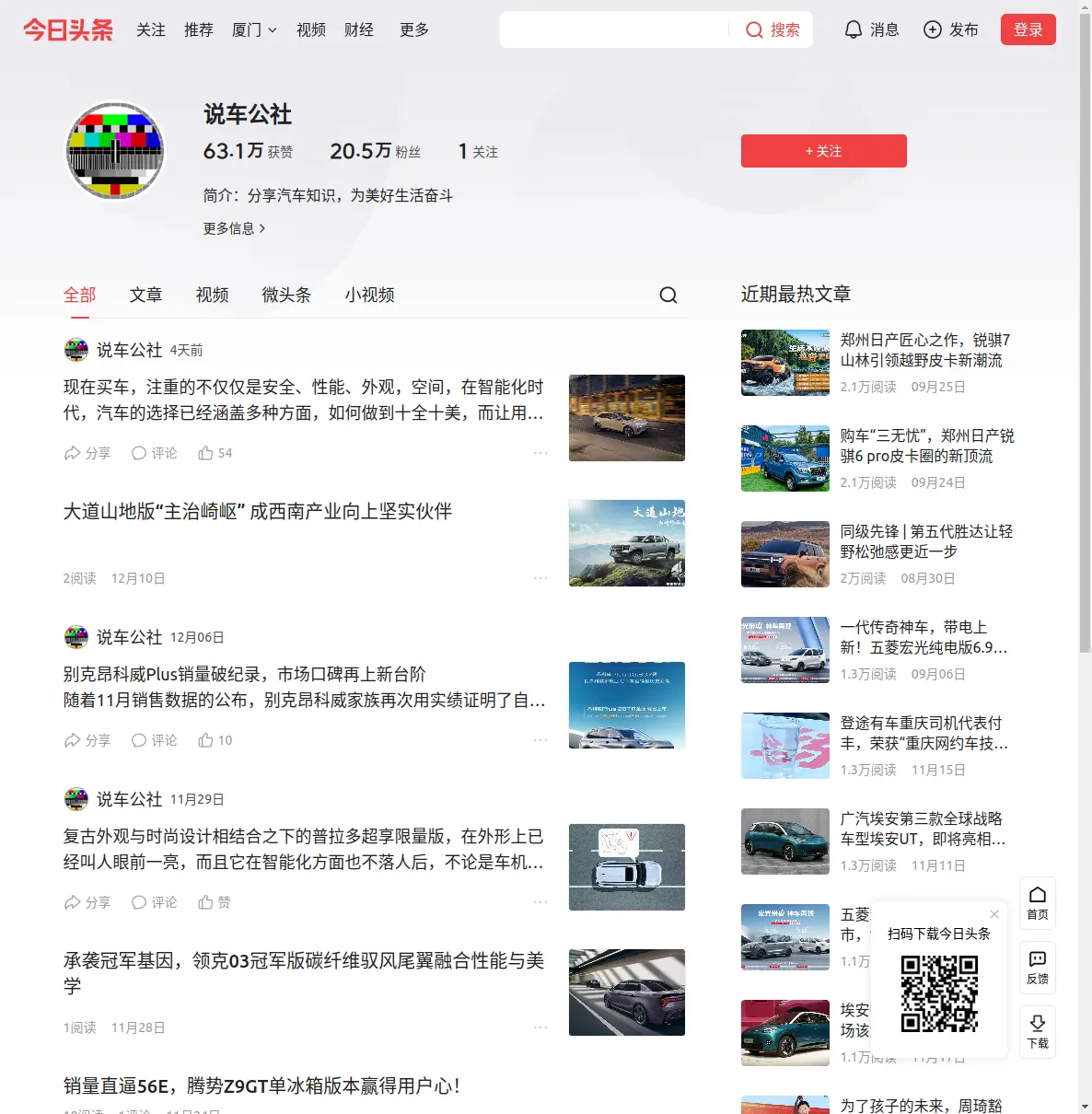Expand the 厦门 city dropdown
This screenshot has width=1092, height=1114.
(x=254, y=30)
